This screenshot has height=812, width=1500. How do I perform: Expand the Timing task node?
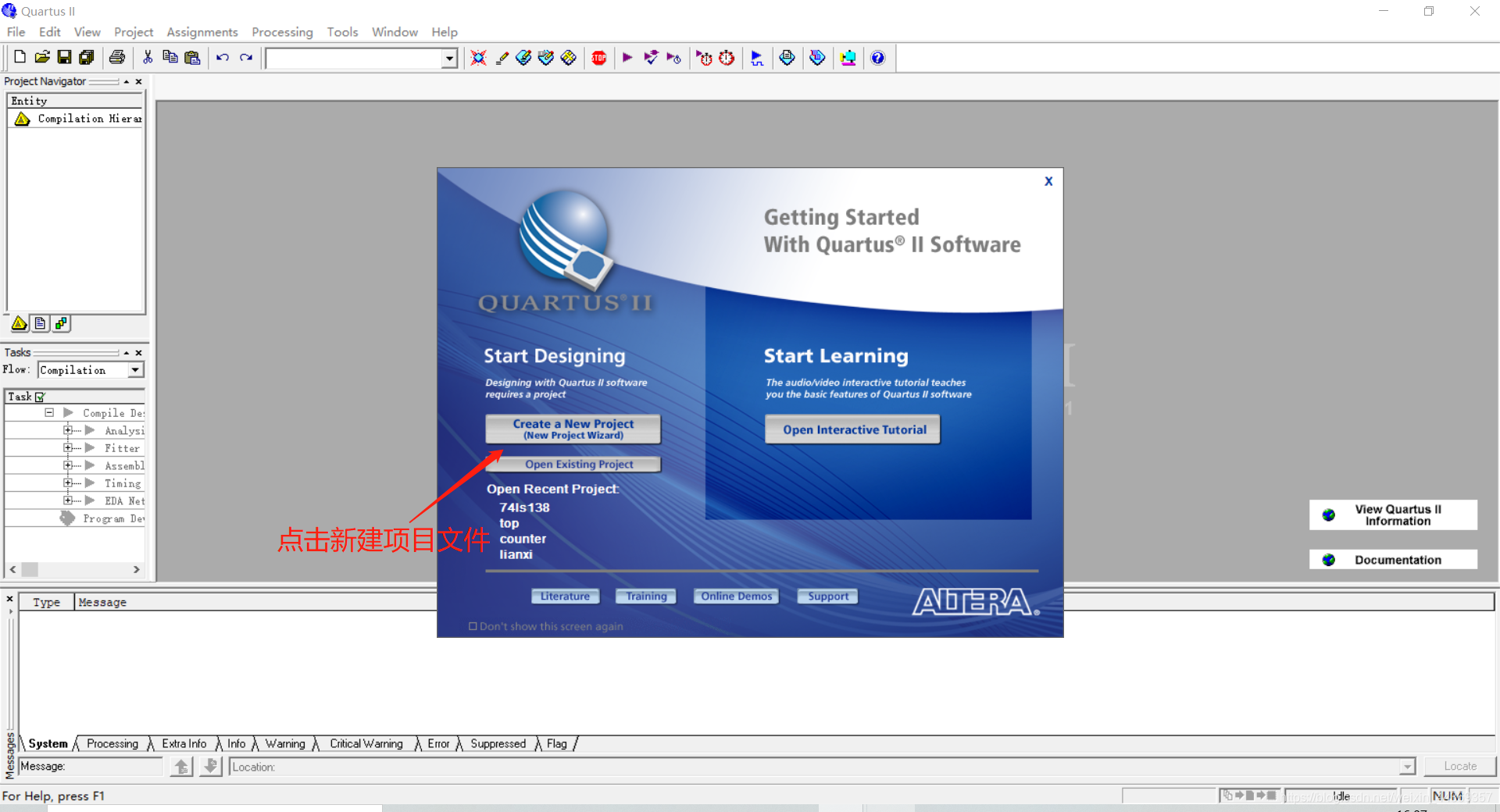pos(68,483)
